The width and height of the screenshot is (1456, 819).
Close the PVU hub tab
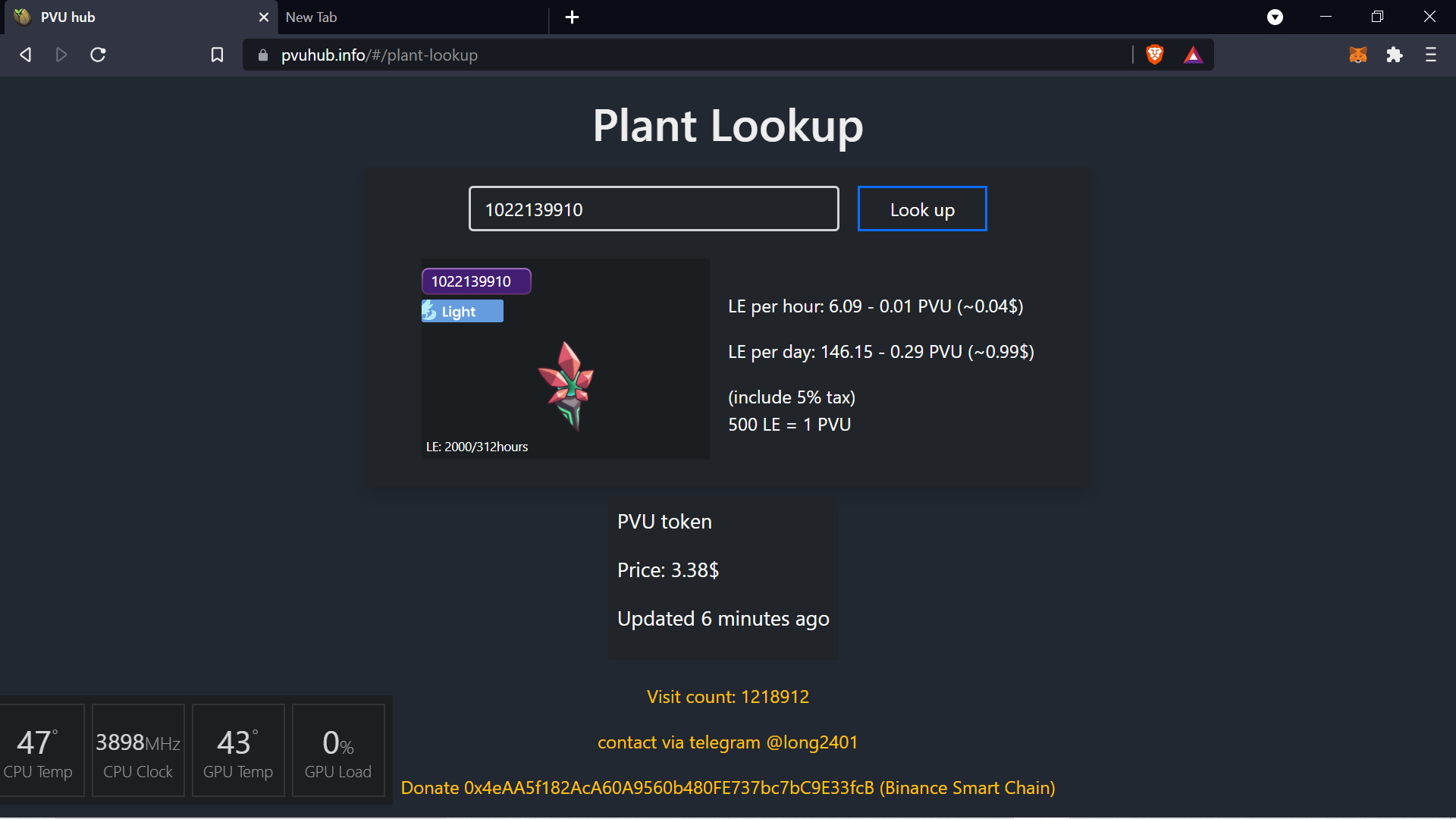264,17
